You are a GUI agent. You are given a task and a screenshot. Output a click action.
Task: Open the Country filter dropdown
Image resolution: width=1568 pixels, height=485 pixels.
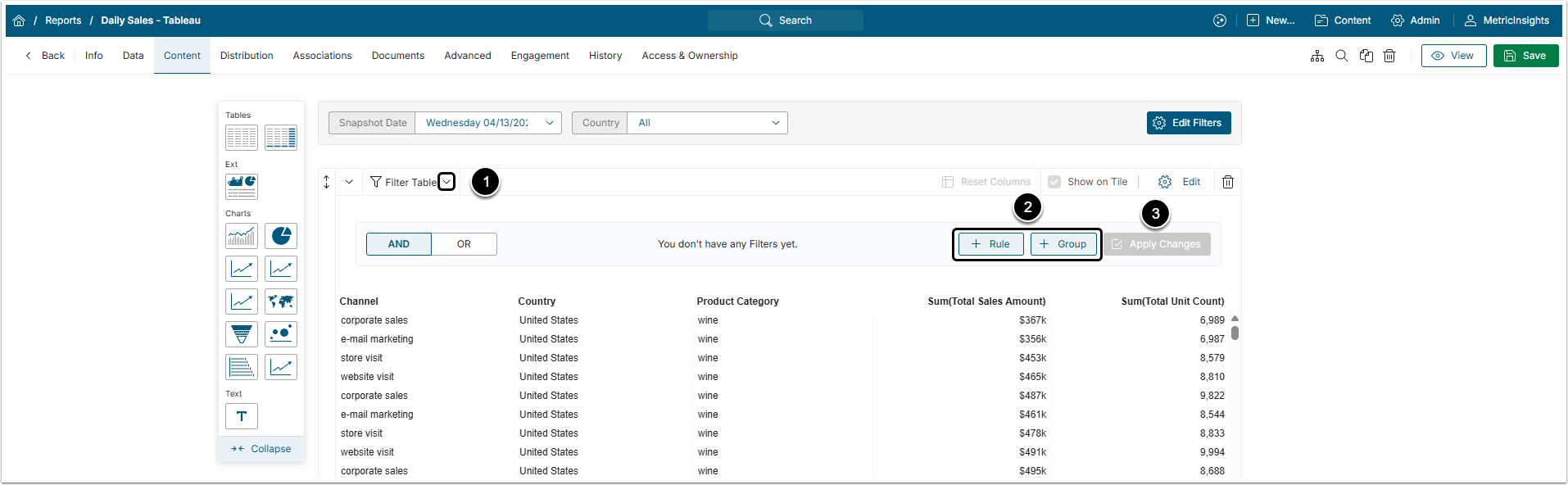(707, 123)
